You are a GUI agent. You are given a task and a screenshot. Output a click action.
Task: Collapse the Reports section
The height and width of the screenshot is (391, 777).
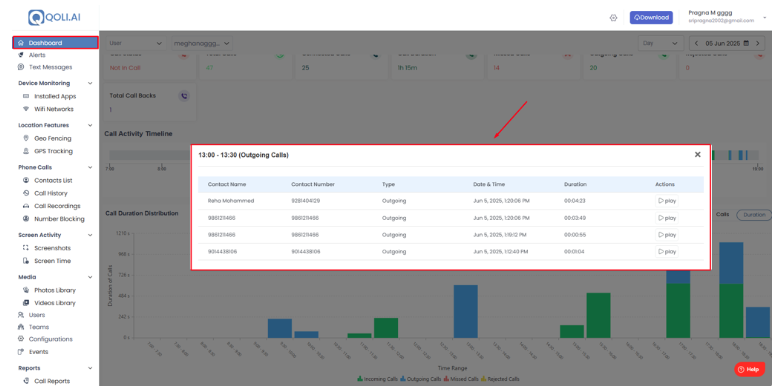pos(90,368)
